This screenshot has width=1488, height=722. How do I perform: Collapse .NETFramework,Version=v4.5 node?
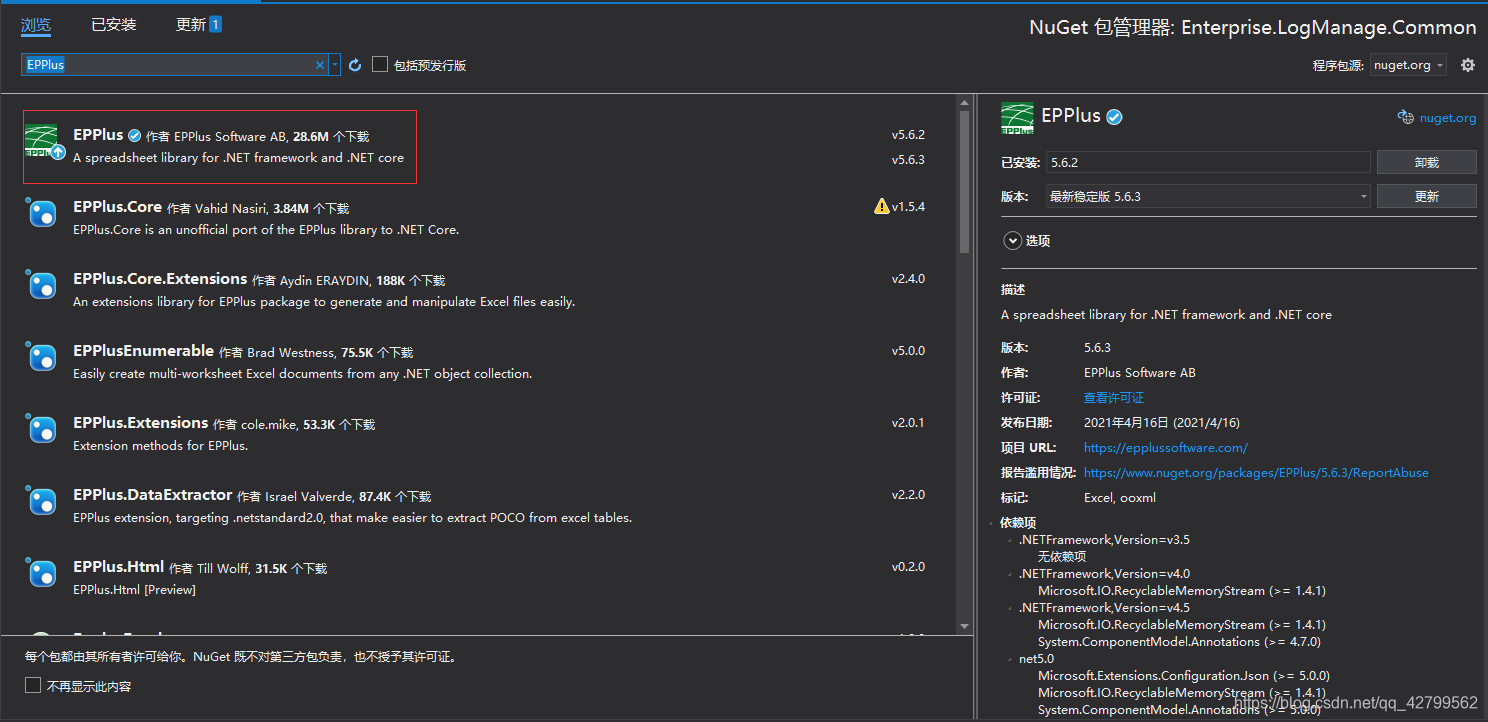(x=1011, y=608)
